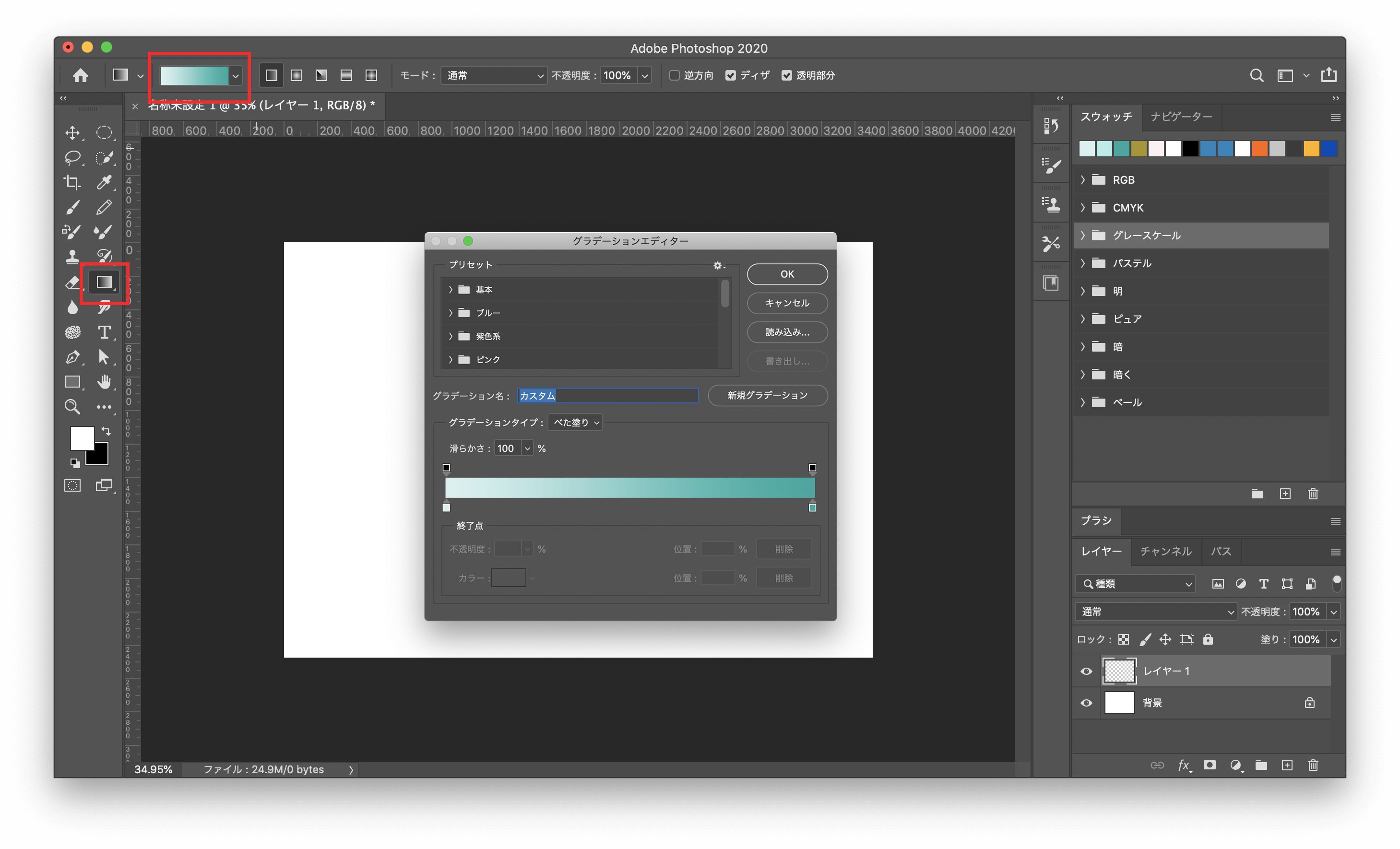Toggle visibility of レイヤー 1

click(1086, 671)
